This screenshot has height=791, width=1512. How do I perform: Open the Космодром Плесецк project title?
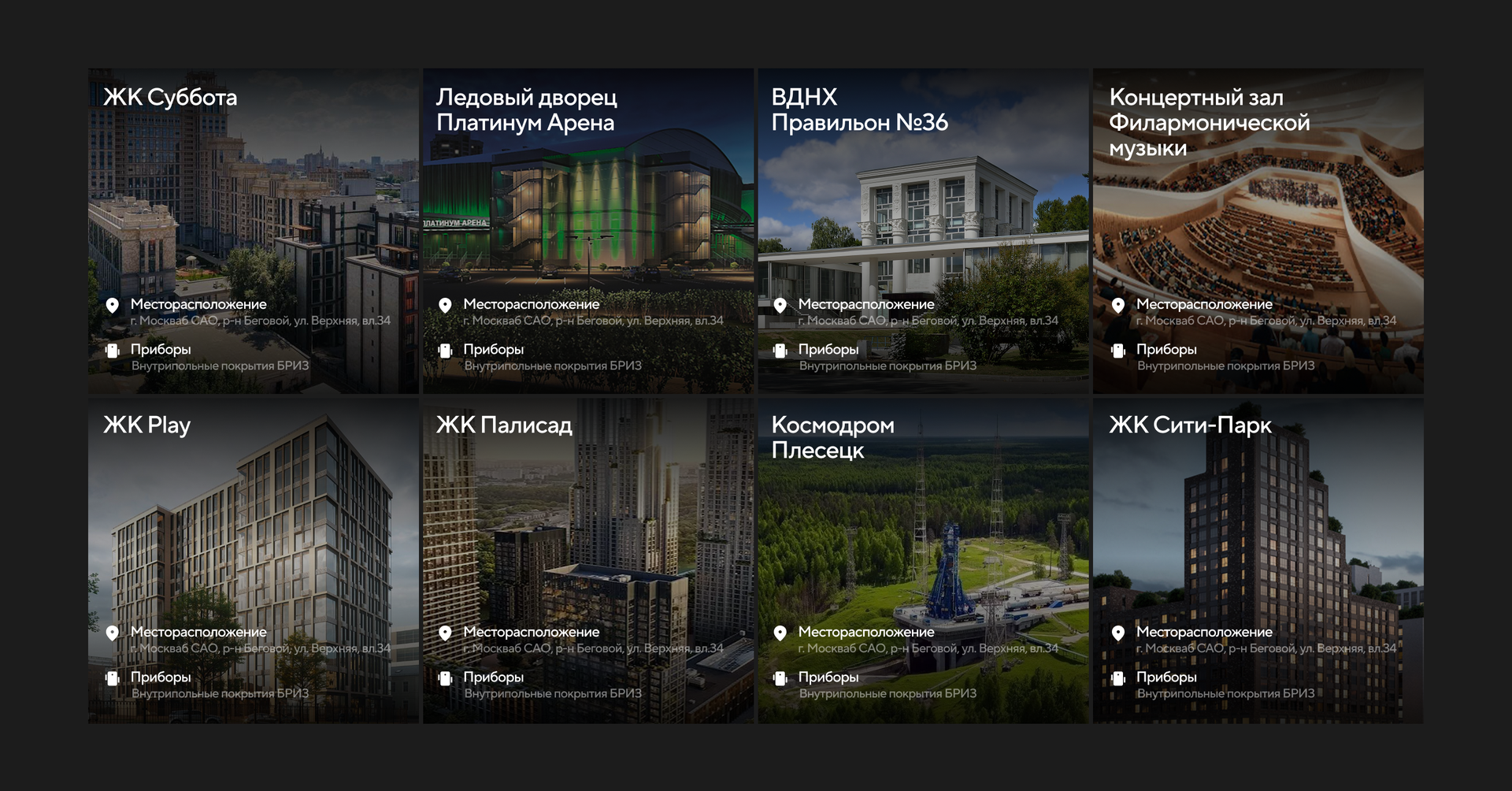(x=833, y=438)
